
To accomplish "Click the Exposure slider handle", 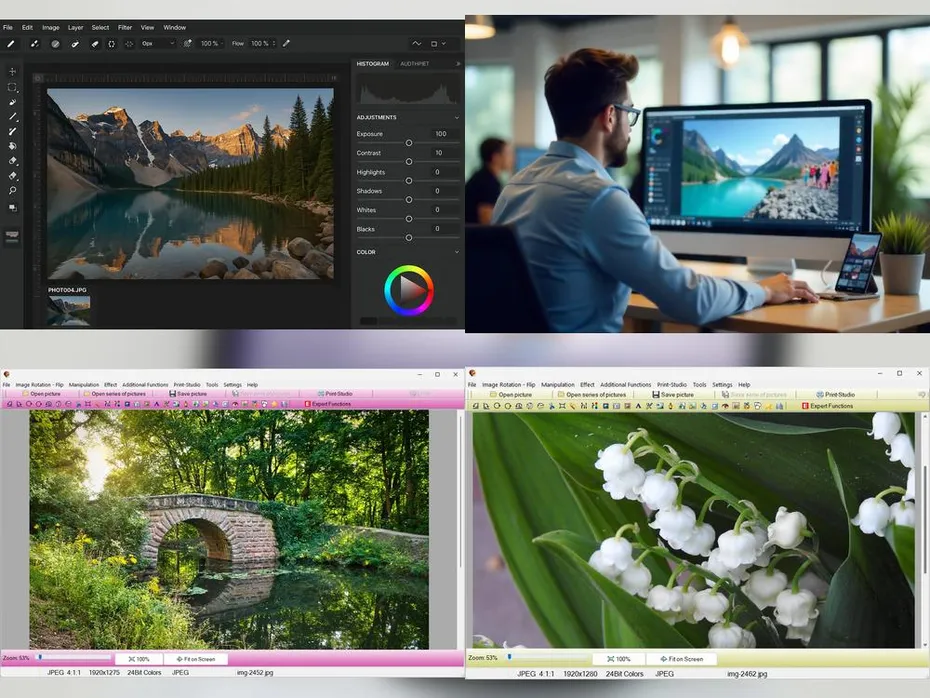I will [x=408, y=143].
